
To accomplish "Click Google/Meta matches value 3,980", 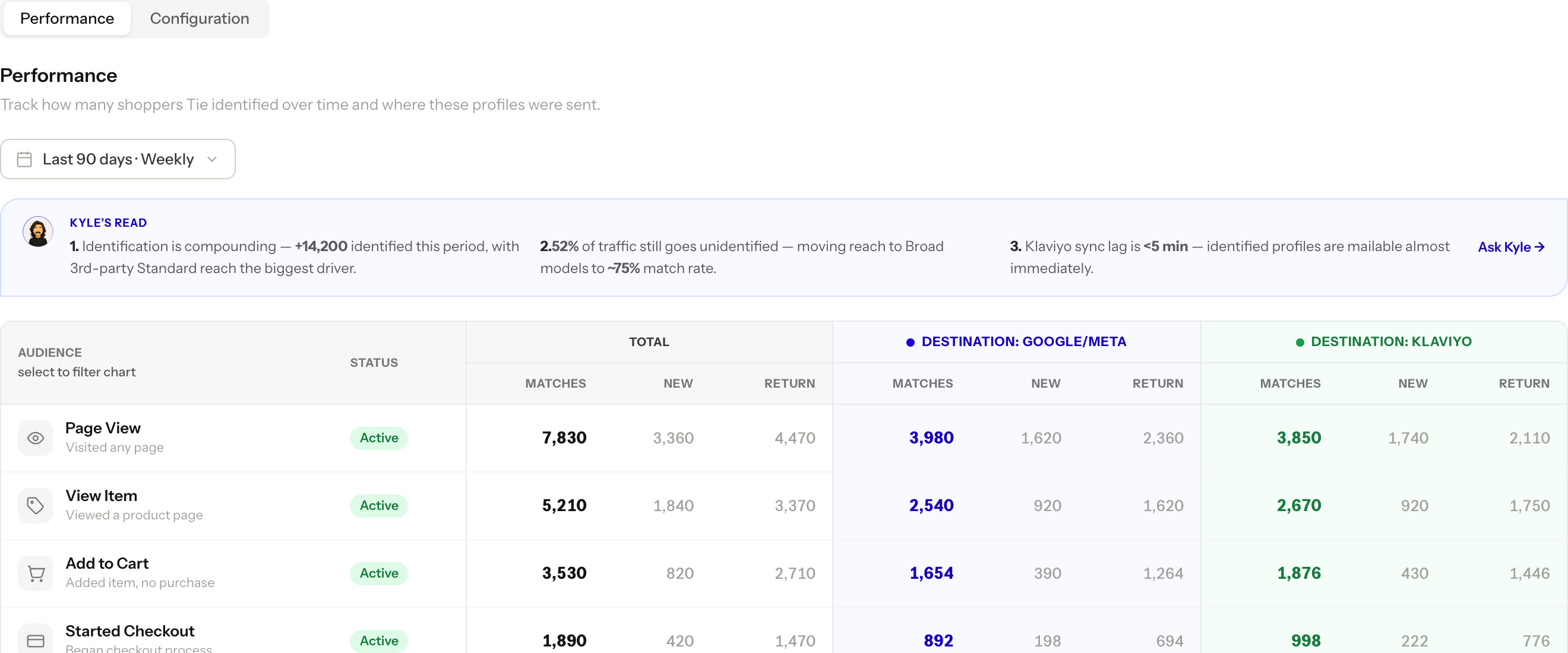I will click(x=931, y=438).
